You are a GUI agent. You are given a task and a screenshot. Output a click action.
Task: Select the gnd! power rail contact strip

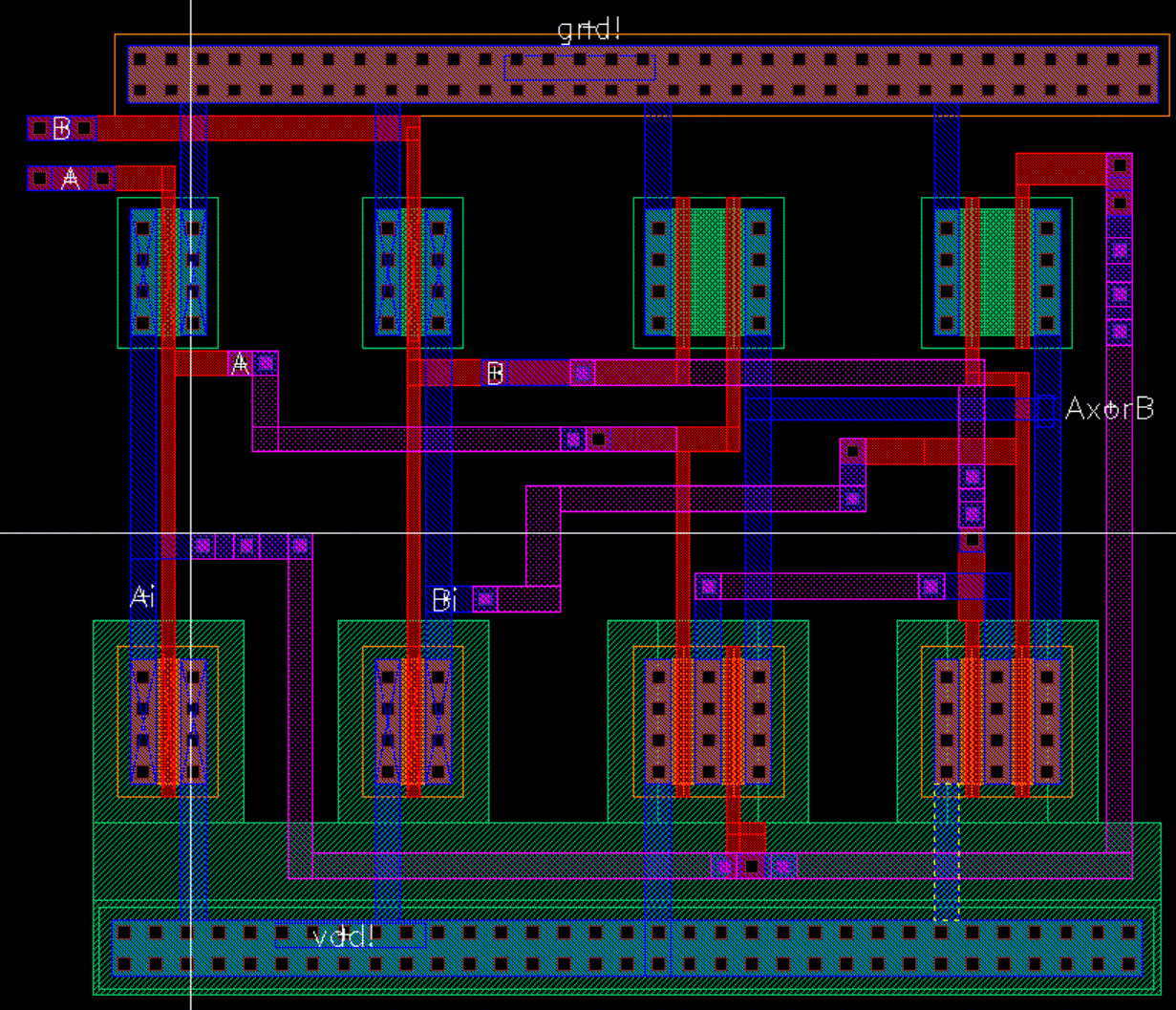643,75
